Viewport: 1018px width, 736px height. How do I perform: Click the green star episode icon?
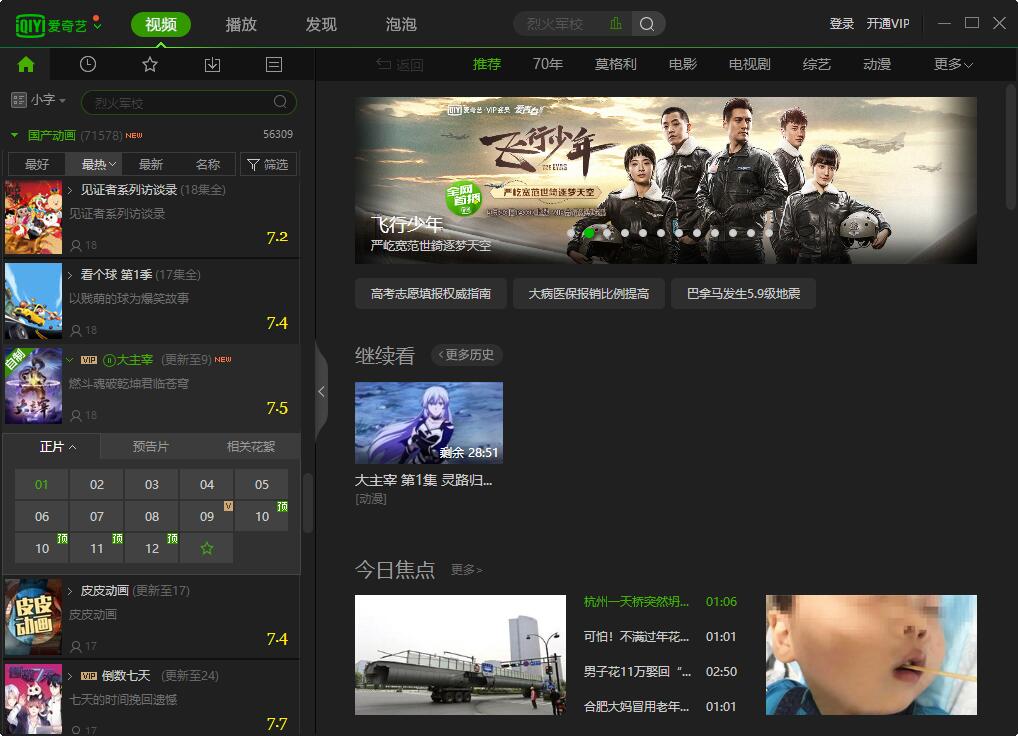pyautogui.click(x=206, y=547)
